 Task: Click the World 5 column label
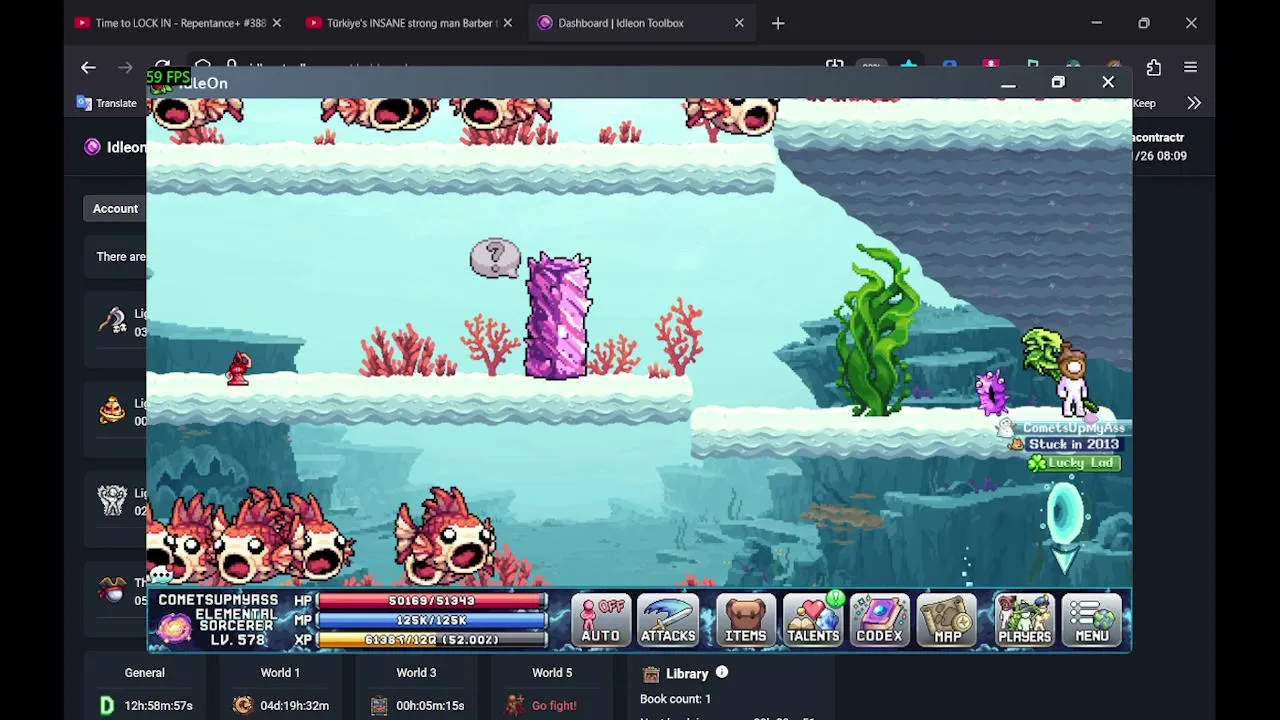point(552,673)
